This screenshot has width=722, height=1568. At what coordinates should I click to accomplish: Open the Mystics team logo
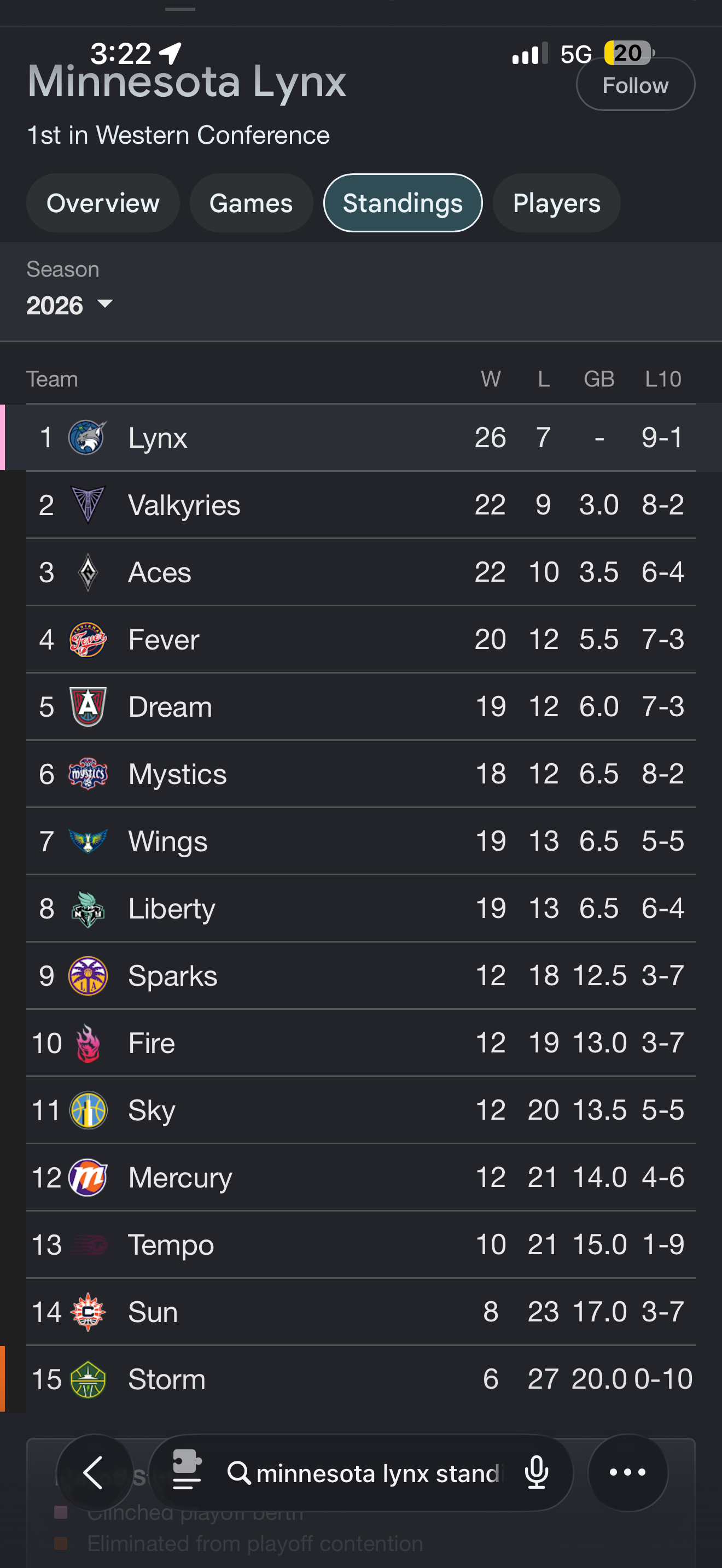pyautogui.click(x=88, y=774)
